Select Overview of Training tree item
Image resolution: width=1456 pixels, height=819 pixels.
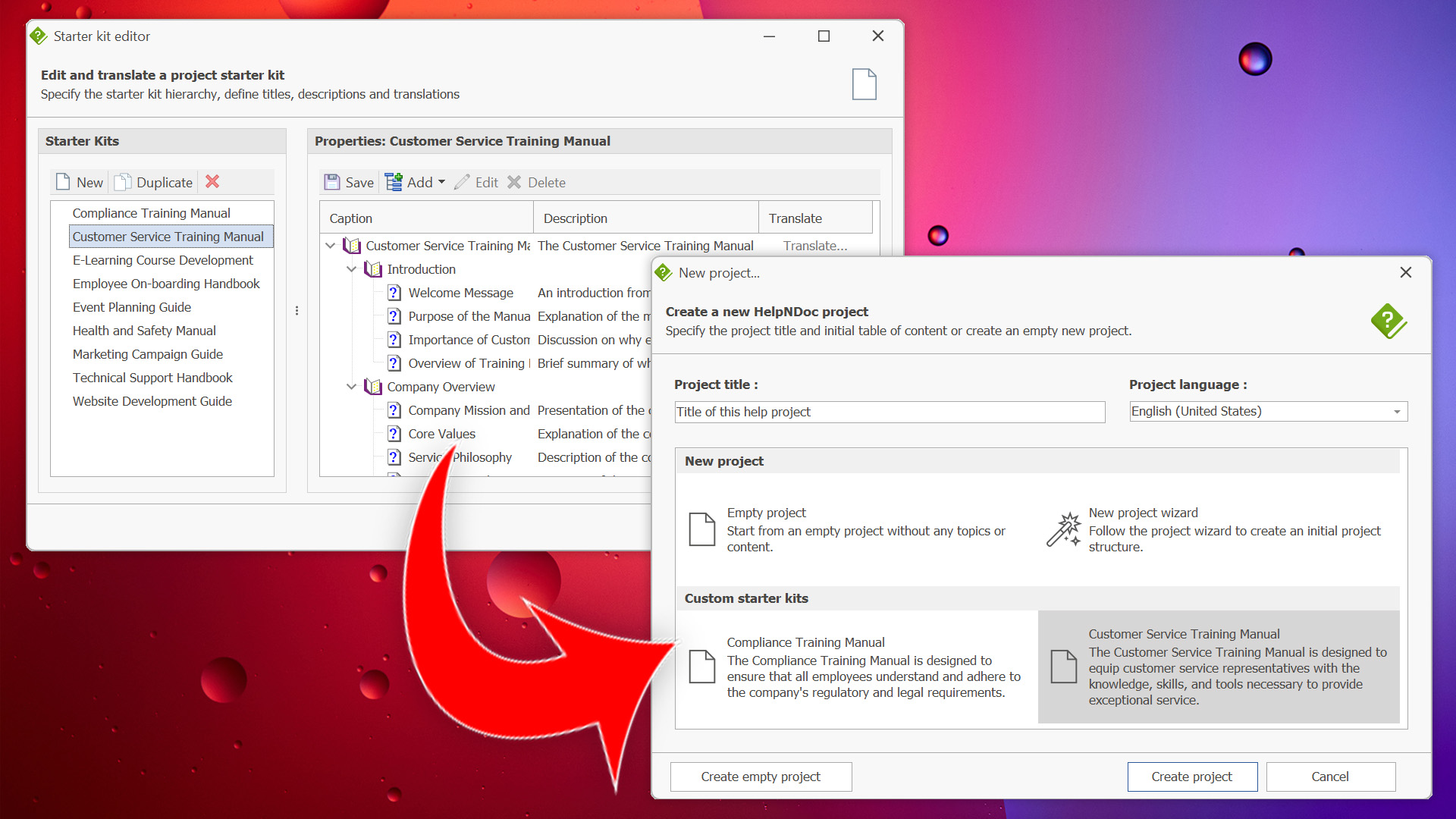pos(469,363)
